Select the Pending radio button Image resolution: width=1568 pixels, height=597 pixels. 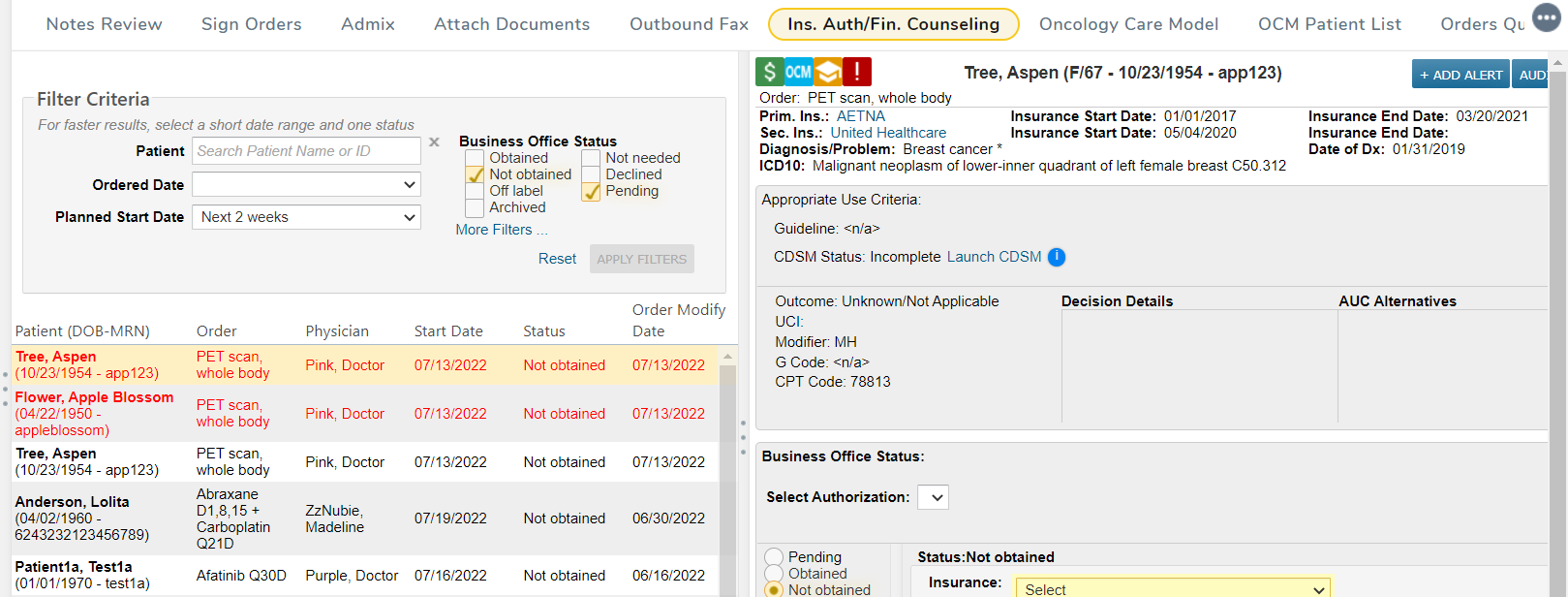click(774, 557)
